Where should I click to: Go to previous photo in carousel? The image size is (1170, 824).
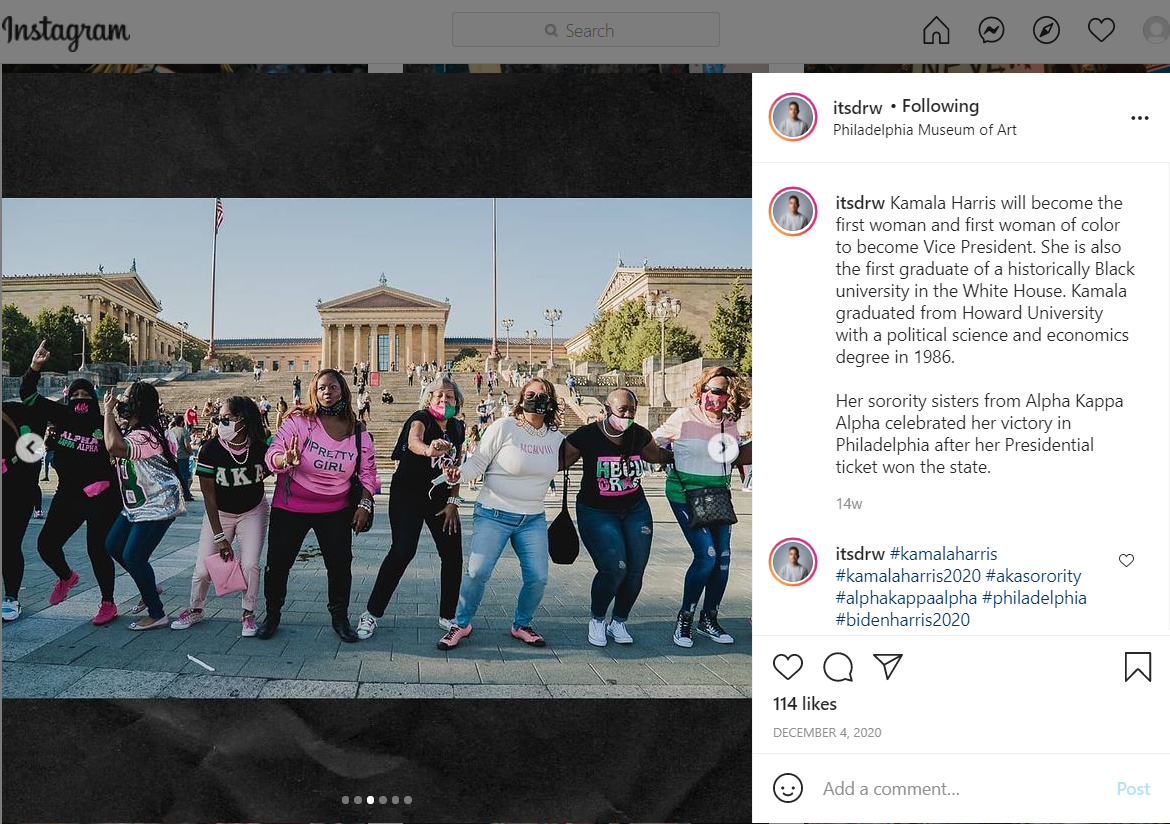click(30, 449)
